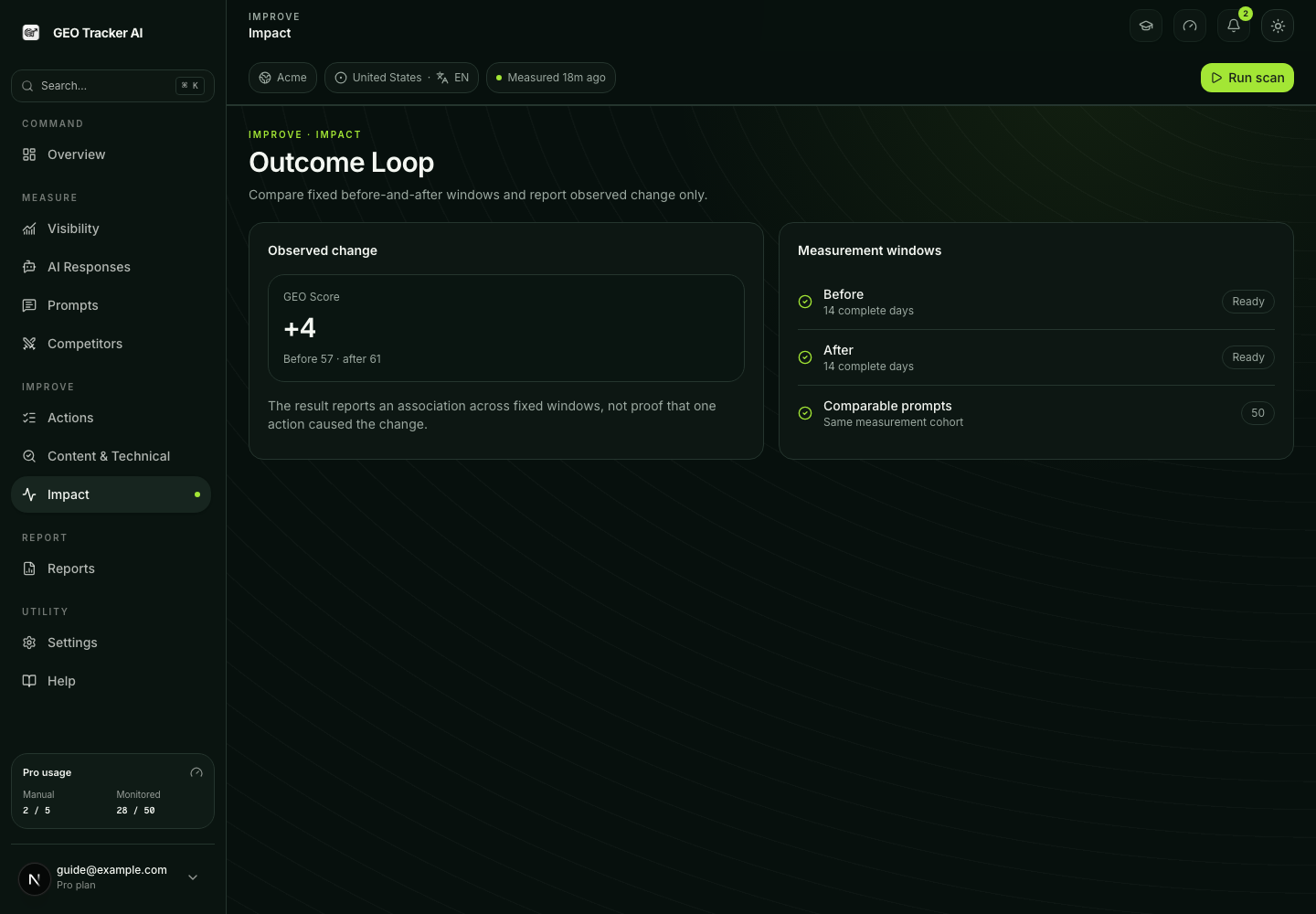Open the Acme brand selector
The width and height of the screenshot is (1316, 914).
point(282,78)
